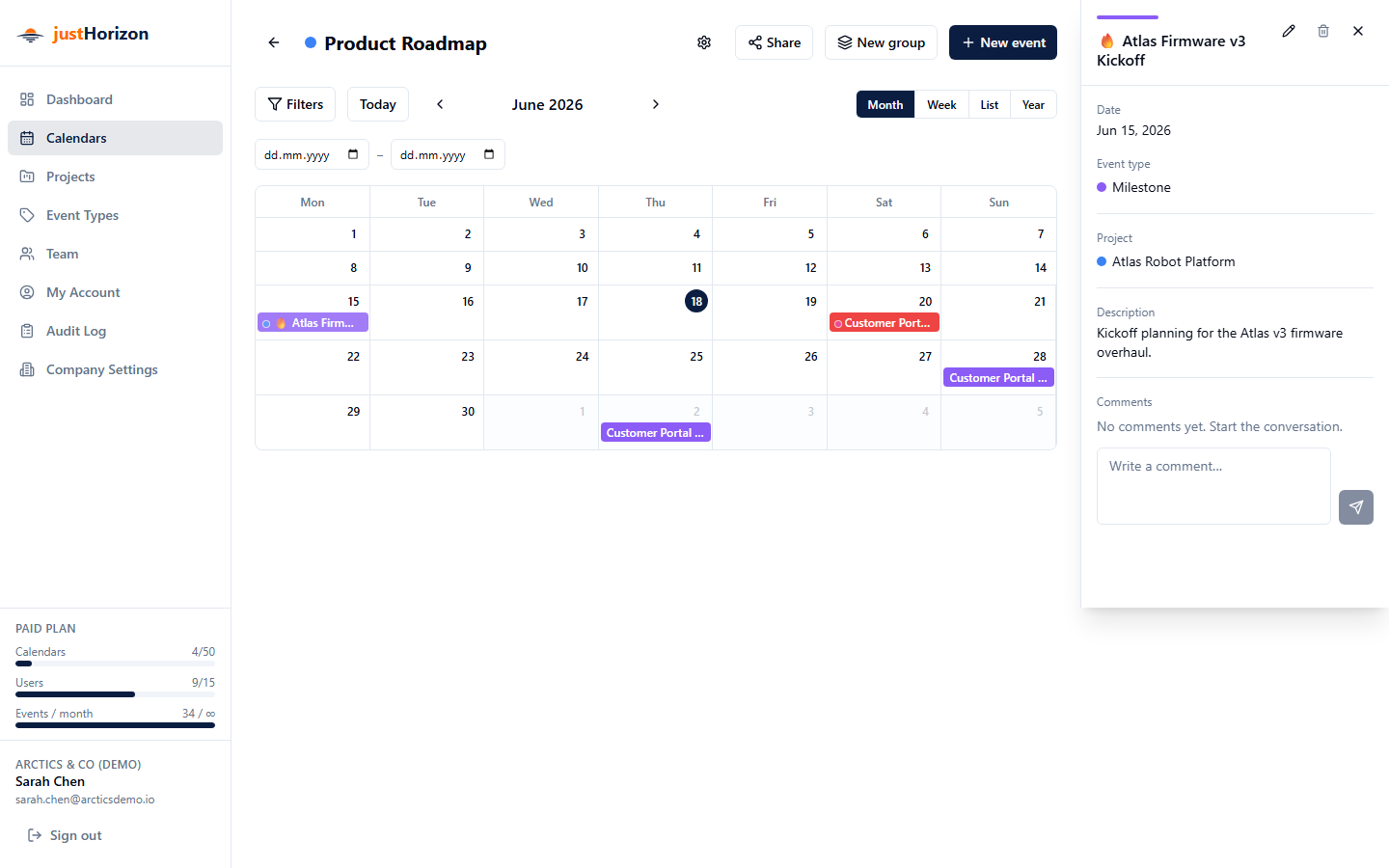Open Atlas Robot Platform project link

[x=1173, y=261]
